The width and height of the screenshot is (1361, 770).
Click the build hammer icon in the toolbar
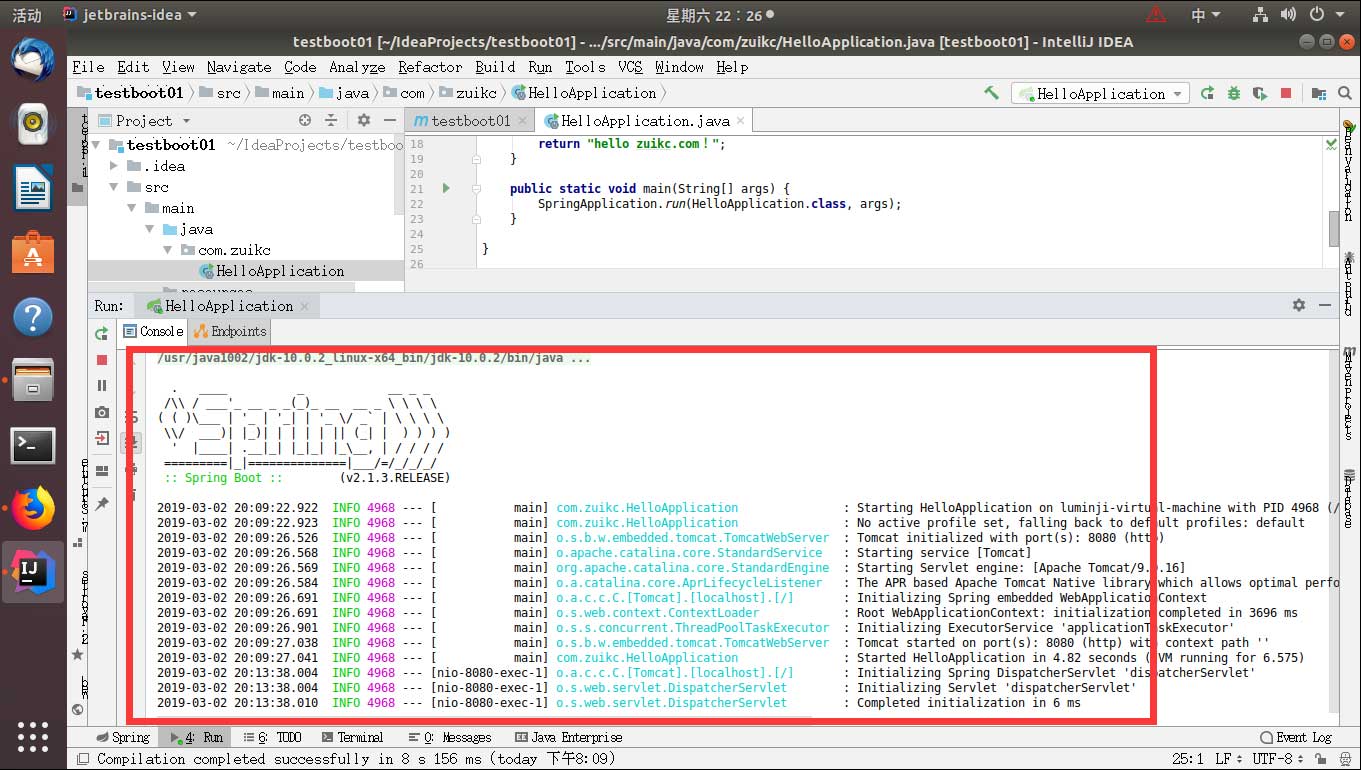point(991,93)
